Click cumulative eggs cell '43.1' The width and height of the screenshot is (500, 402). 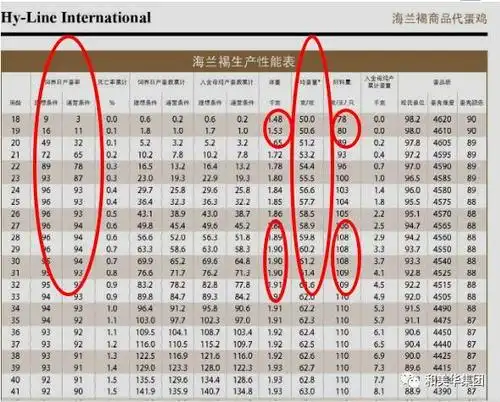[145, 214]
